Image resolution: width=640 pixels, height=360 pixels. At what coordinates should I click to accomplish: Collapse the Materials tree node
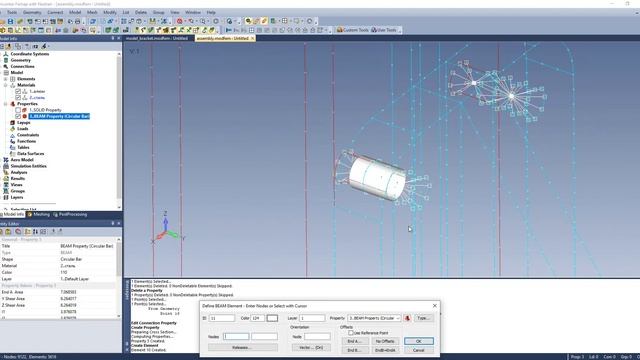click(x=6, y=85)
